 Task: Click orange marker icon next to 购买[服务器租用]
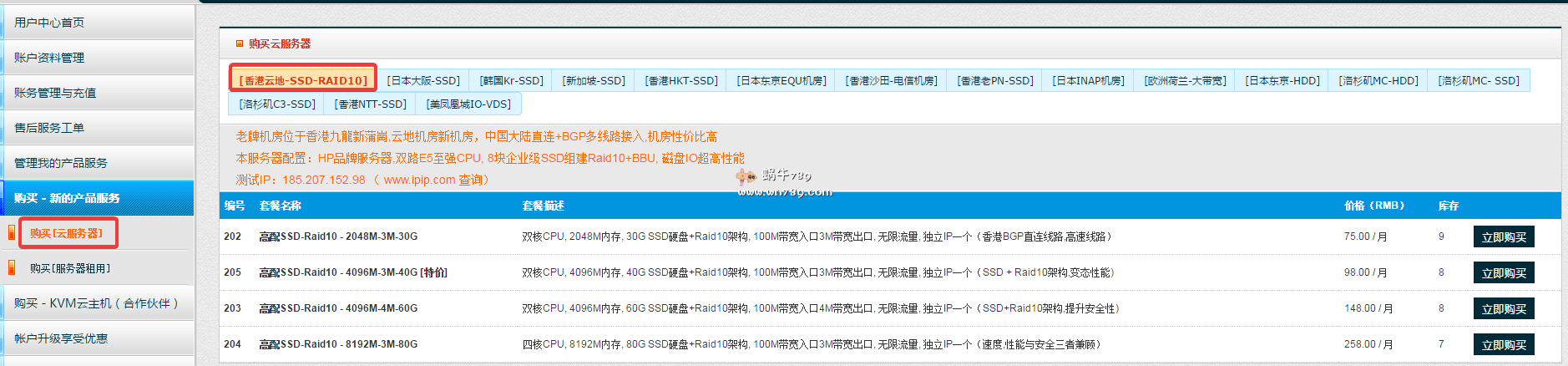pos(12,268)
